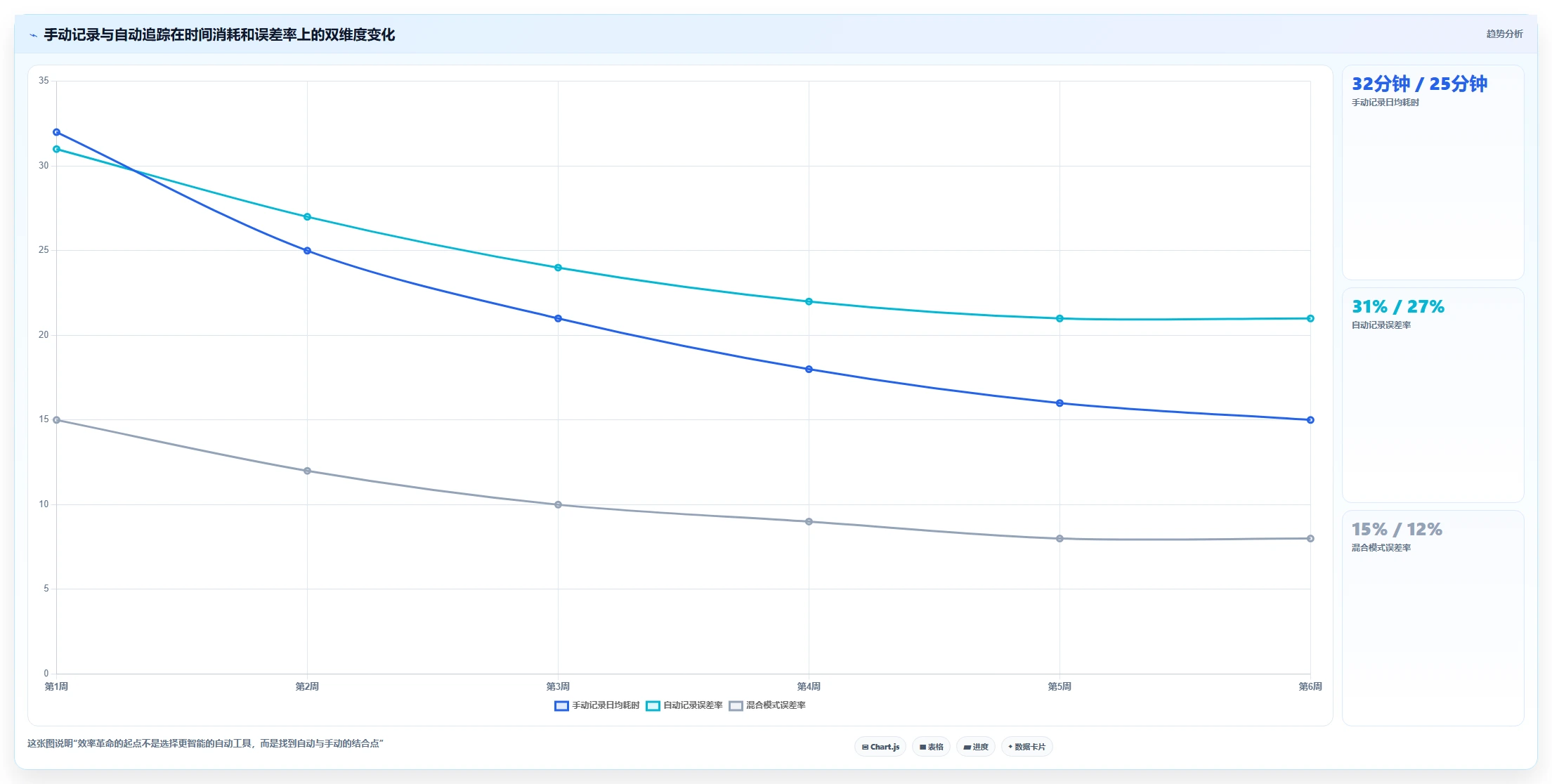Click the y-axis label 30

44,166
